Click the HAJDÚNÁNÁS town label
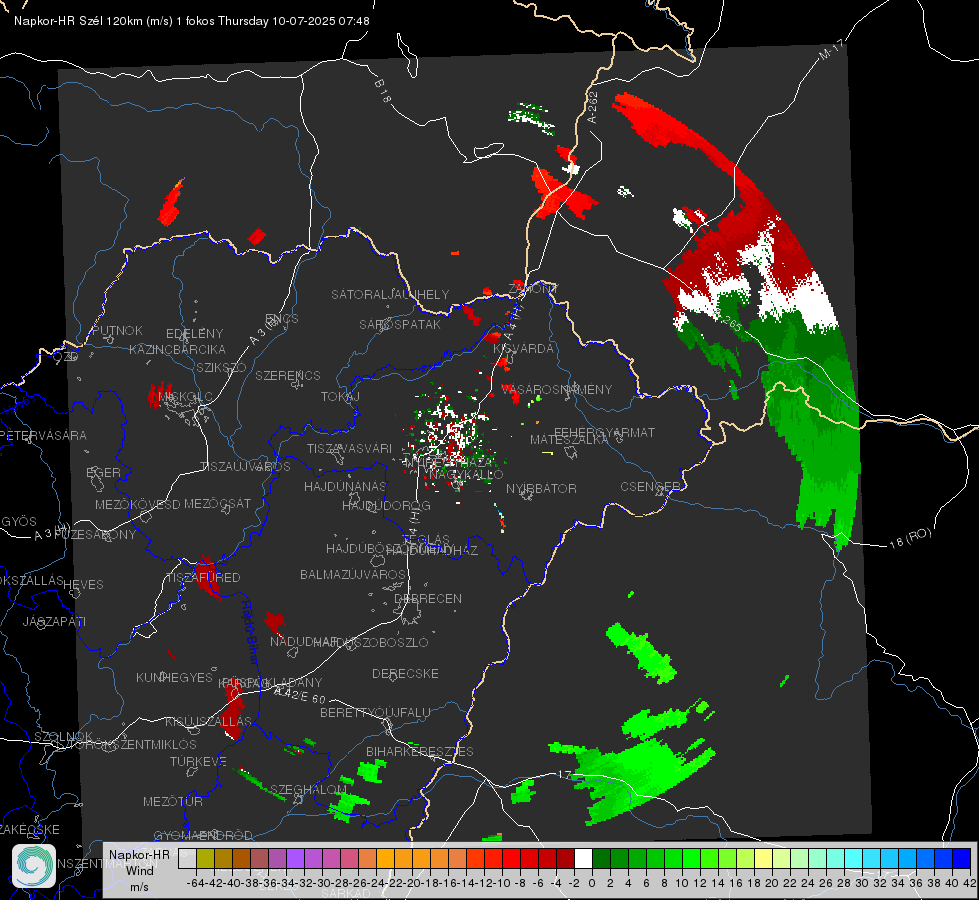Viewport: 979px width, 900px height. pos(345,486)
